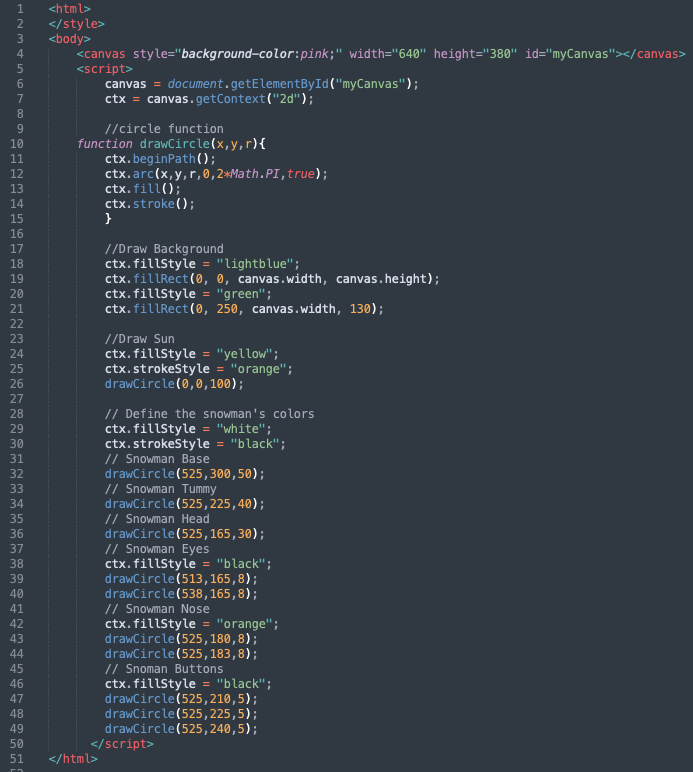
Task: Click the 'Define the snowman's colors' comment
Action: coord(210,414)
